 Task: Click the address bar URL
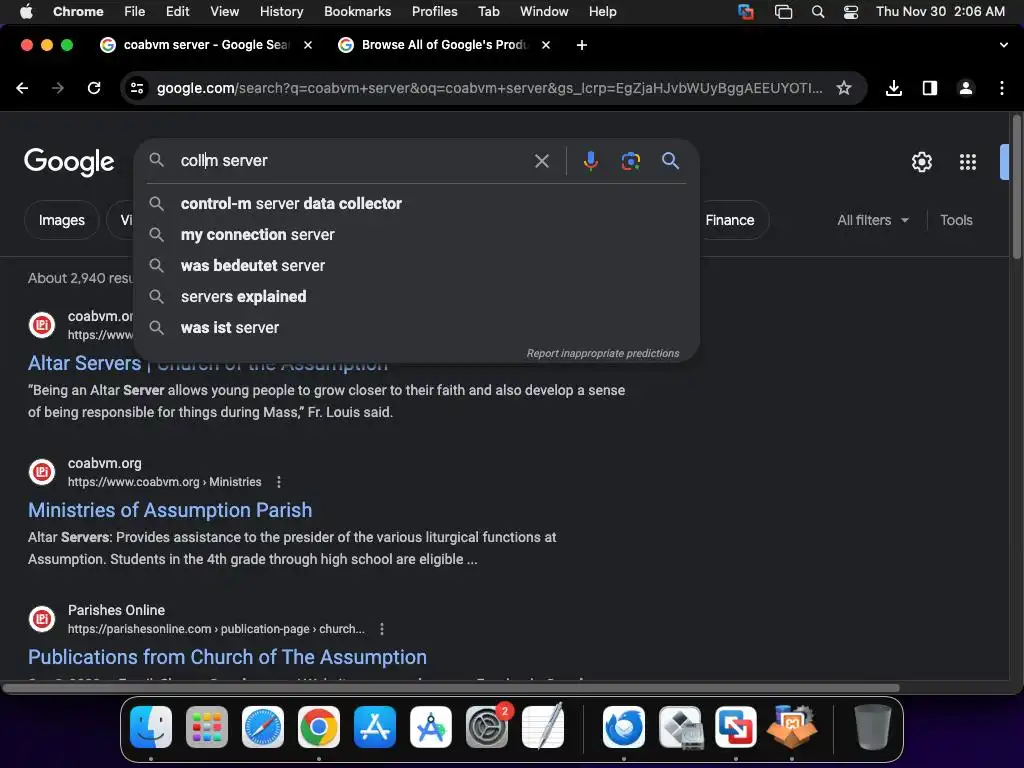coord(489,88)
